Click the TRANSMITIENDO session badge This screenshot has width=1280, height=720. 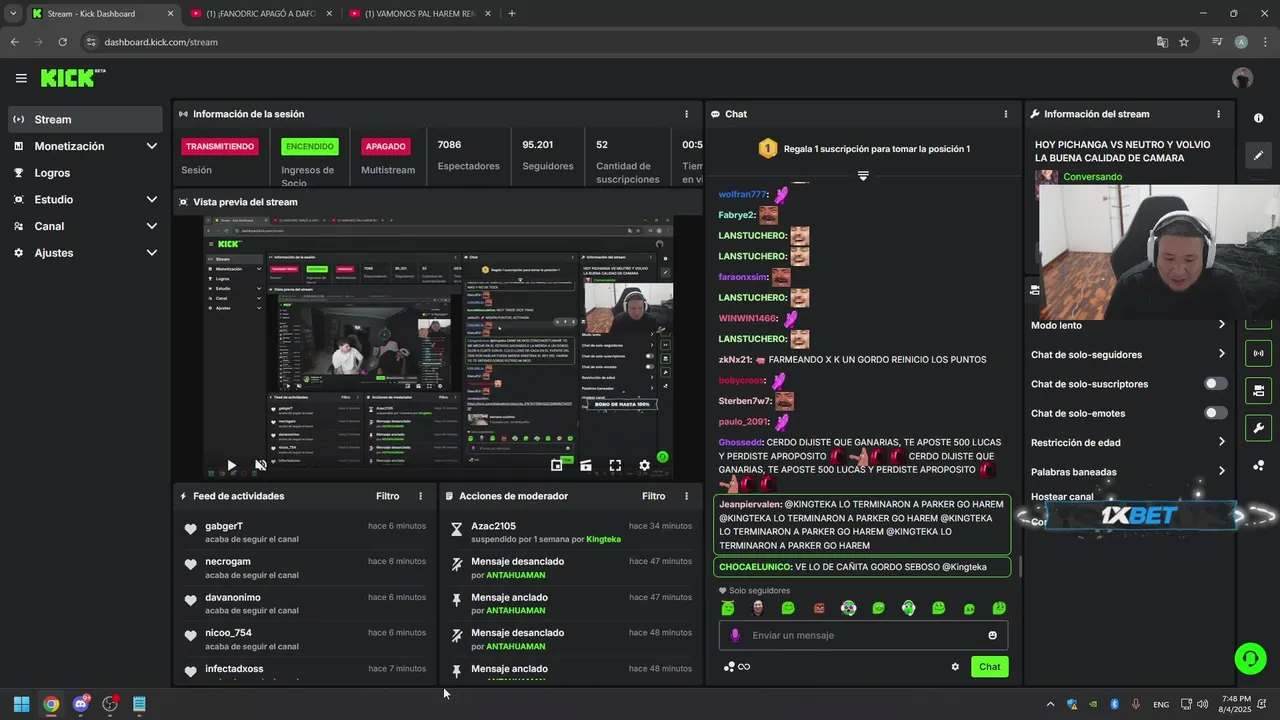(220, 146)
